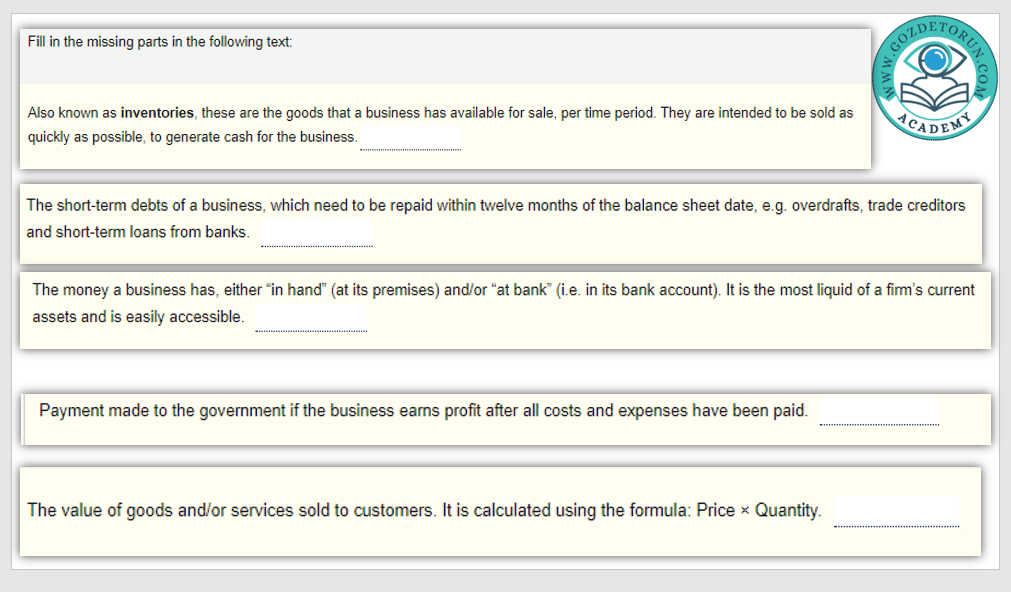
Task: Click the blank after 'is easily accessible'
Action: click(311, 318)
